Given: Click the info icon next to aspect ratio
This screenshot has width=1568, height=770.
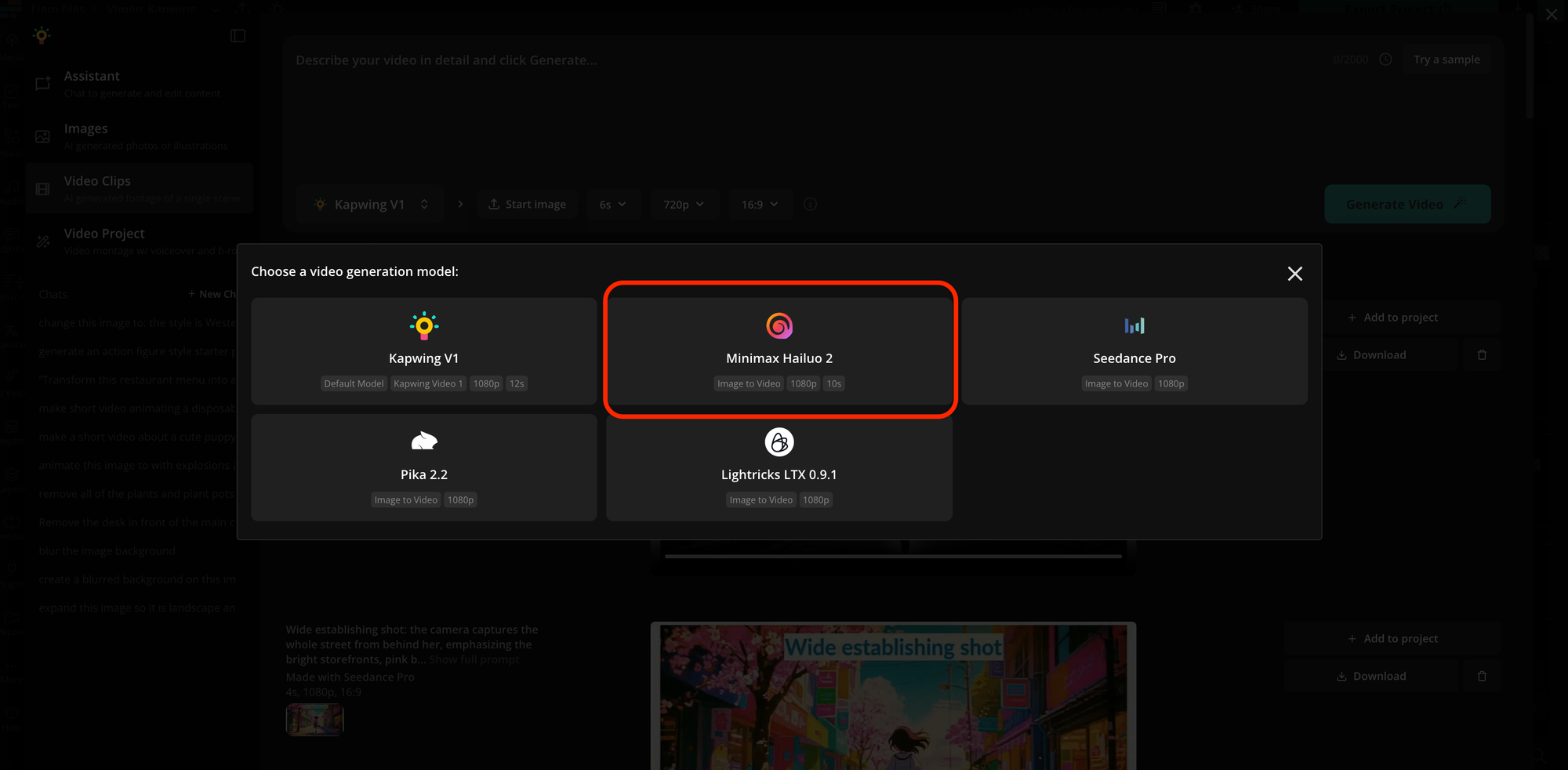Looking at the screenshot, I should [x=810, y=205].
